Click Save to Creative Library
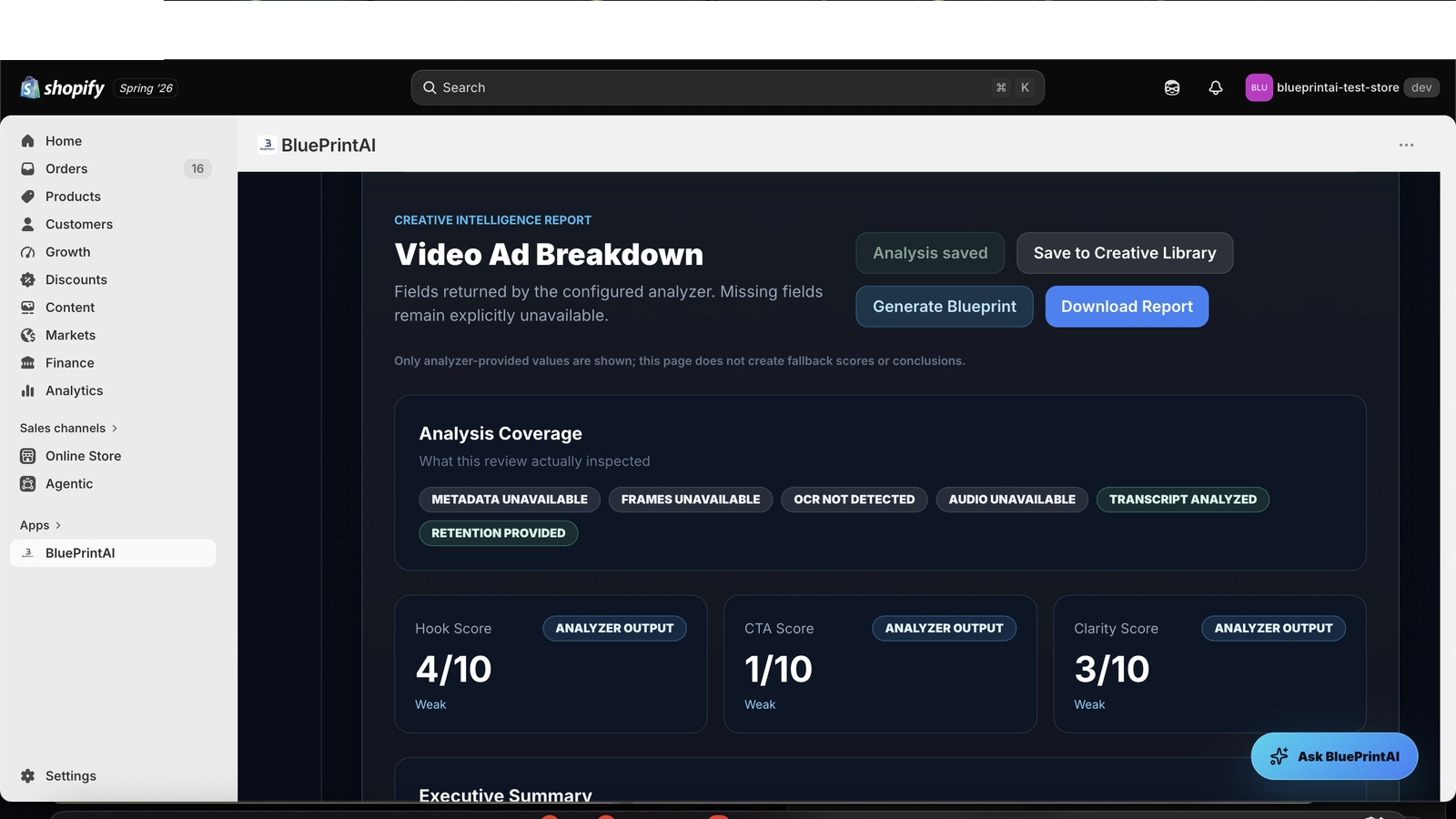 [1125, 253]
